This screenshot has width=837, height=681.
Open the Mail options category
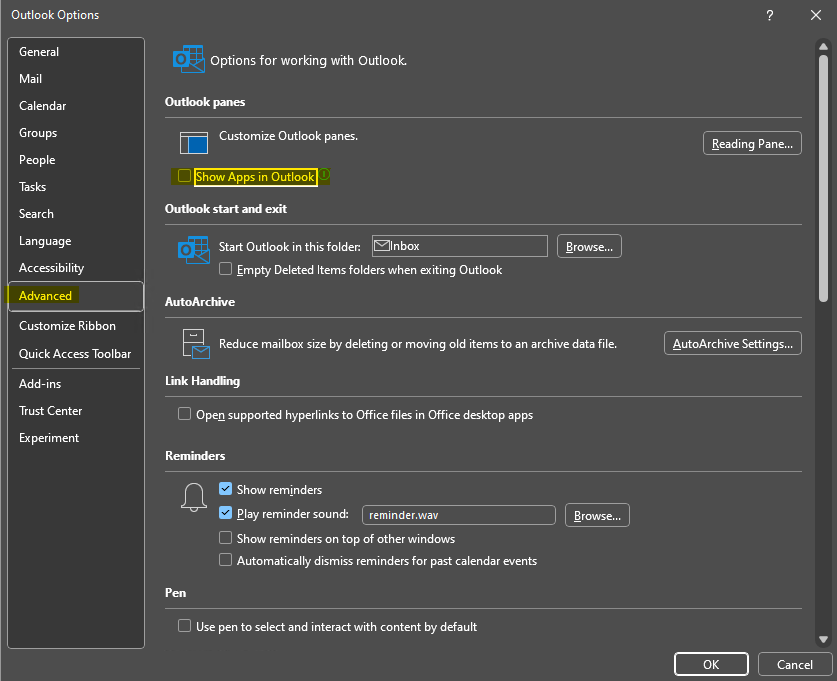(x=76, y=78)
